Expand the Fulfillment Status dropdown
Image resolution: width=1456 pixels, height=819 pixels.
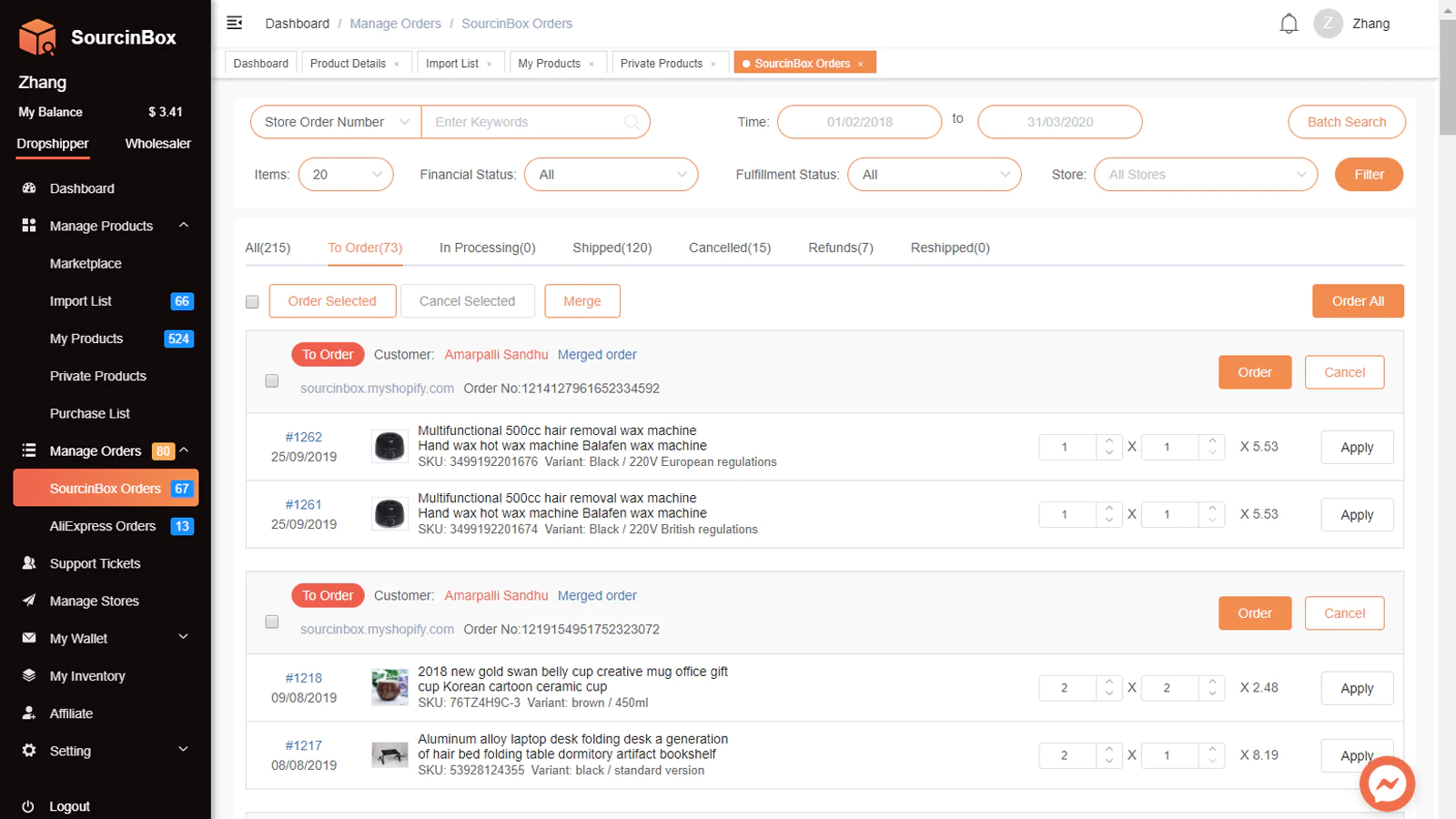pyautogui.click(x=935, y=175)
